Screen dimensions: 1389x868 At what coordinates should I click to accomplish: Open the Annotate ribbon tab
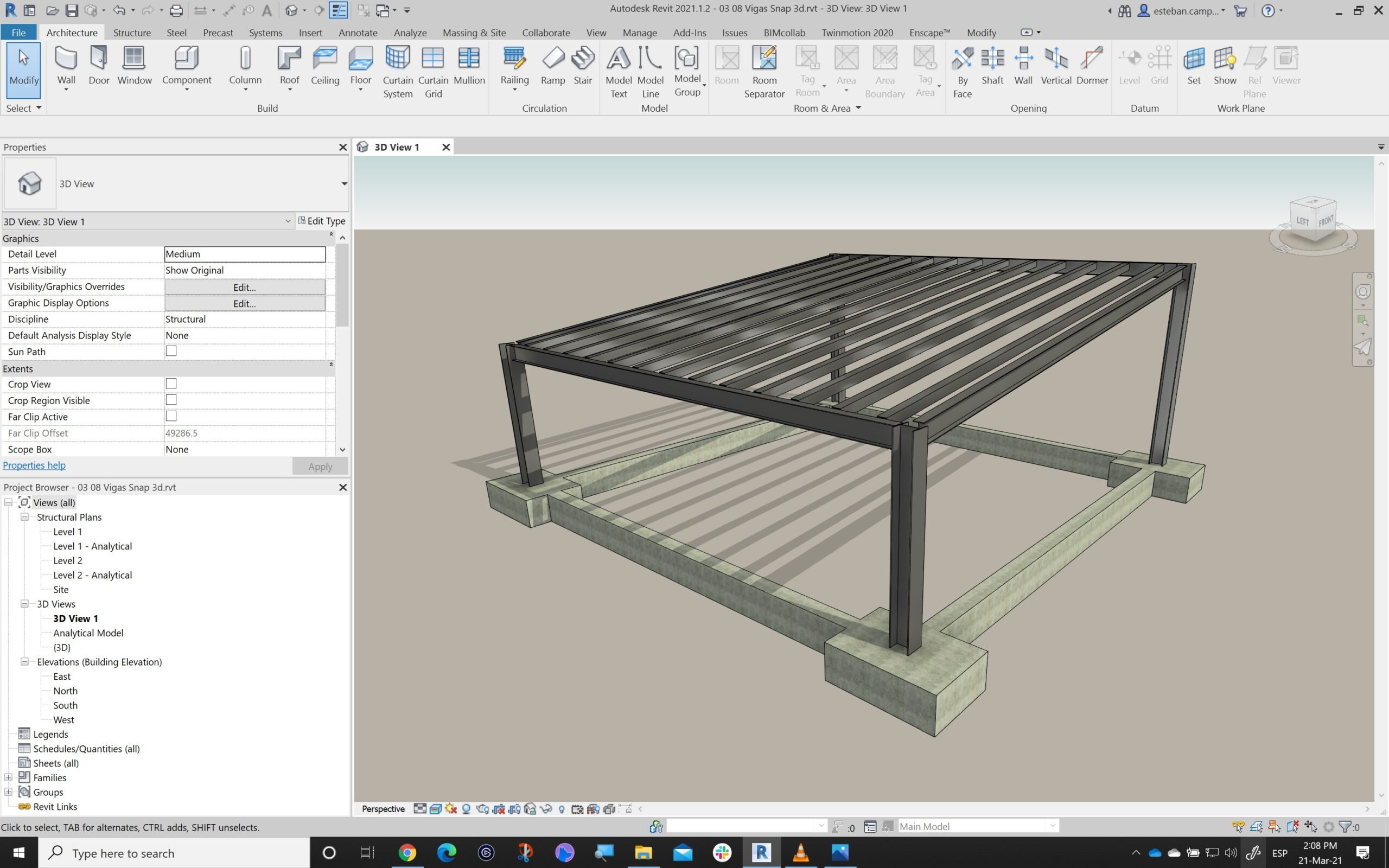tap(358, 33)
